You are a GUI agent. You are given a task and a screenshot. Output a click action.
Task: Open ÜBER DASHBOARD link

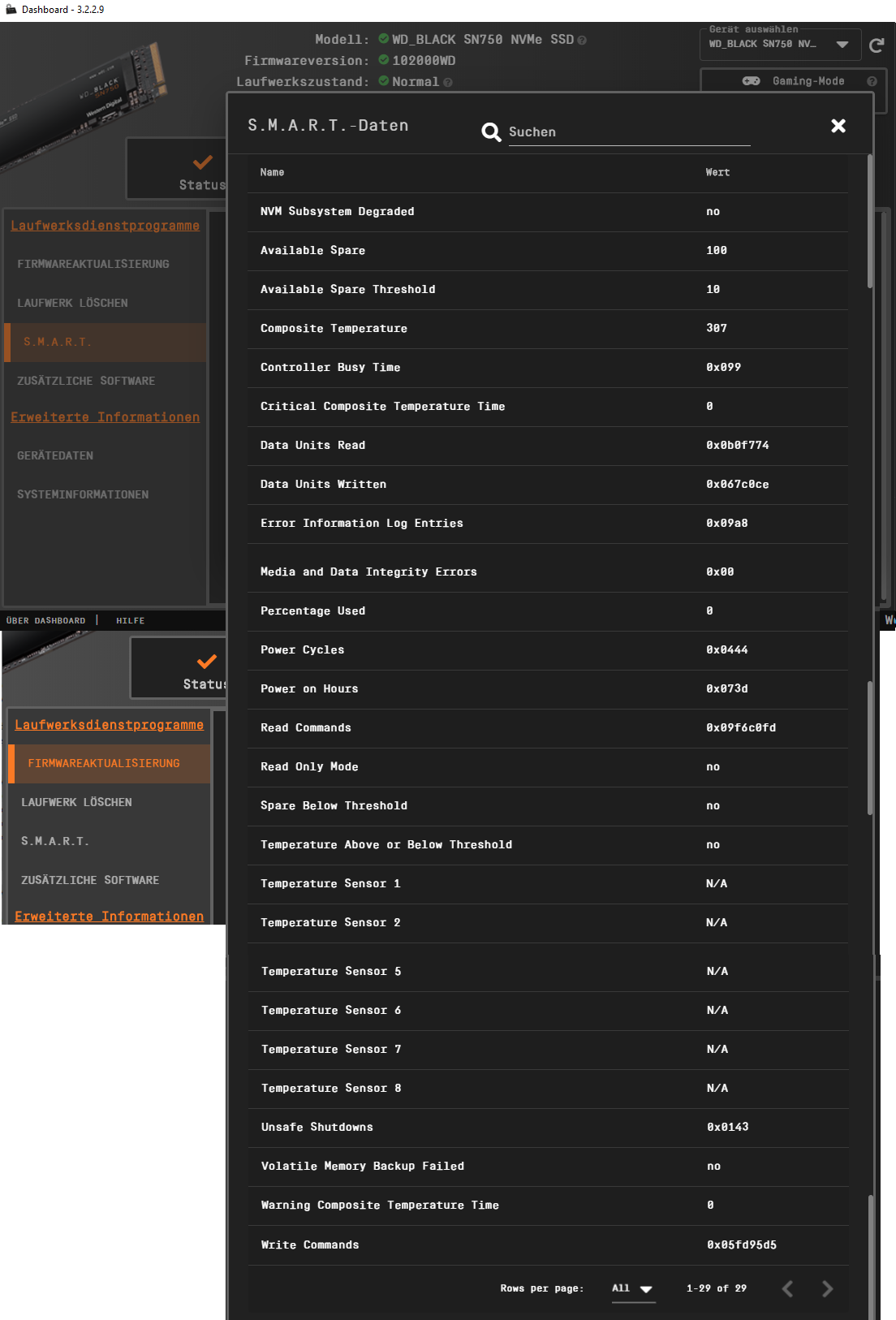click(x=45, y=620)
